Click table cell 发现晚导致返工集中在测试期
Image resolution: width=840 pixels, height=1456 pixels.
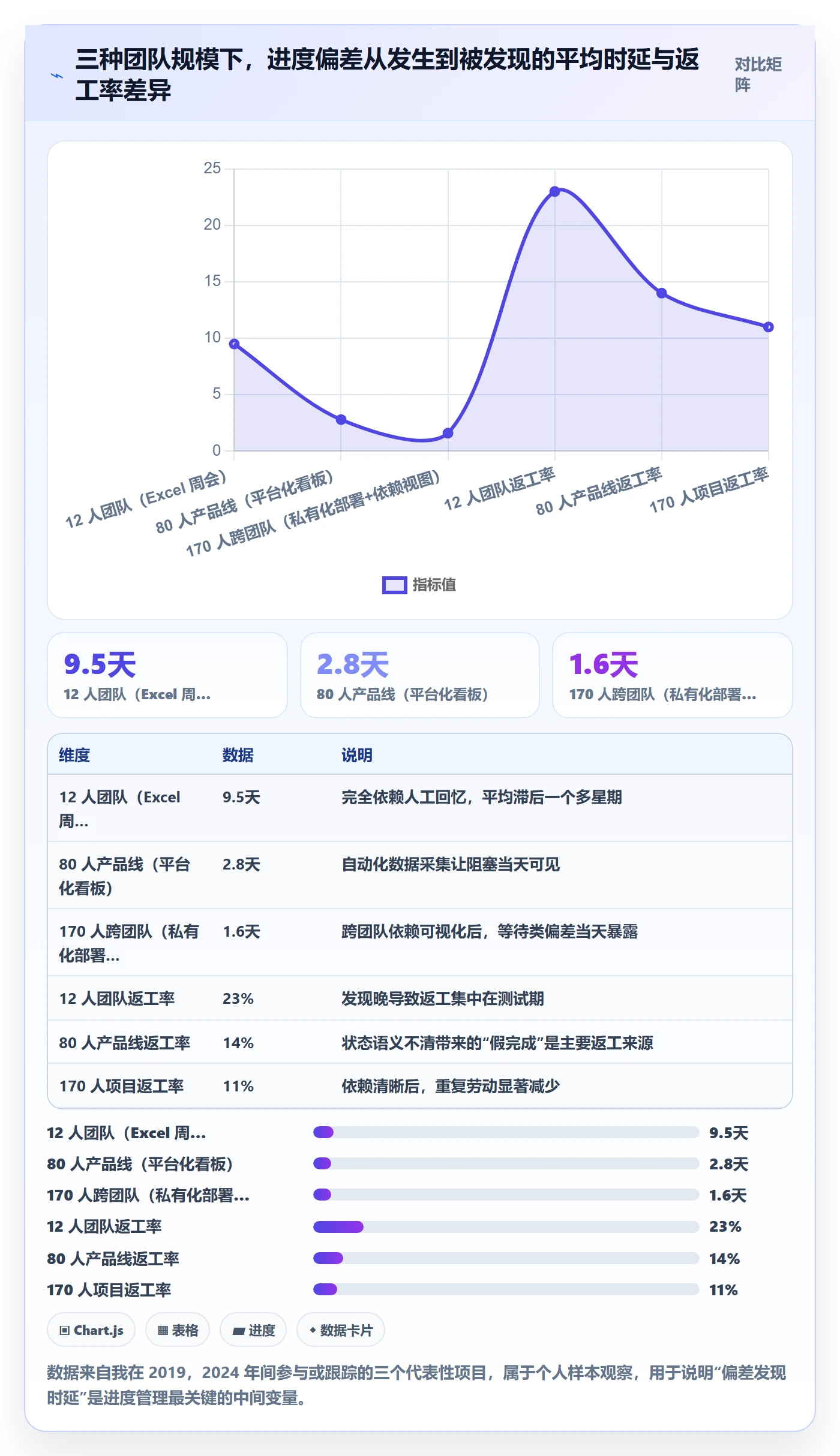pyautogui.click(x=443, y=998)
